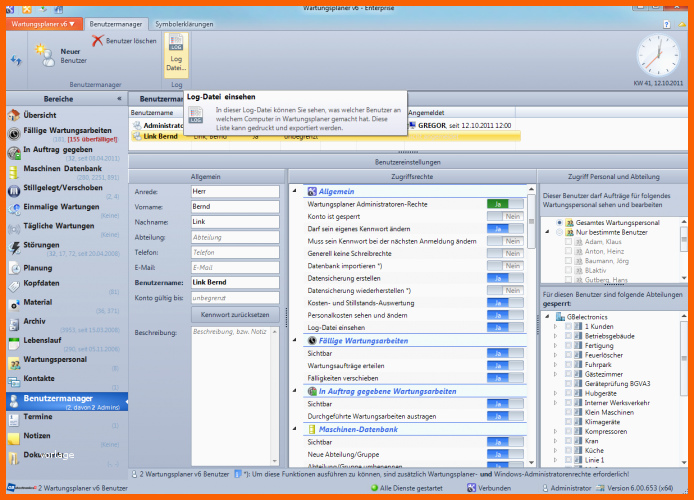The image size is (694, 500).
Task: Open Archiv sidebar icon
Action: 14,324
